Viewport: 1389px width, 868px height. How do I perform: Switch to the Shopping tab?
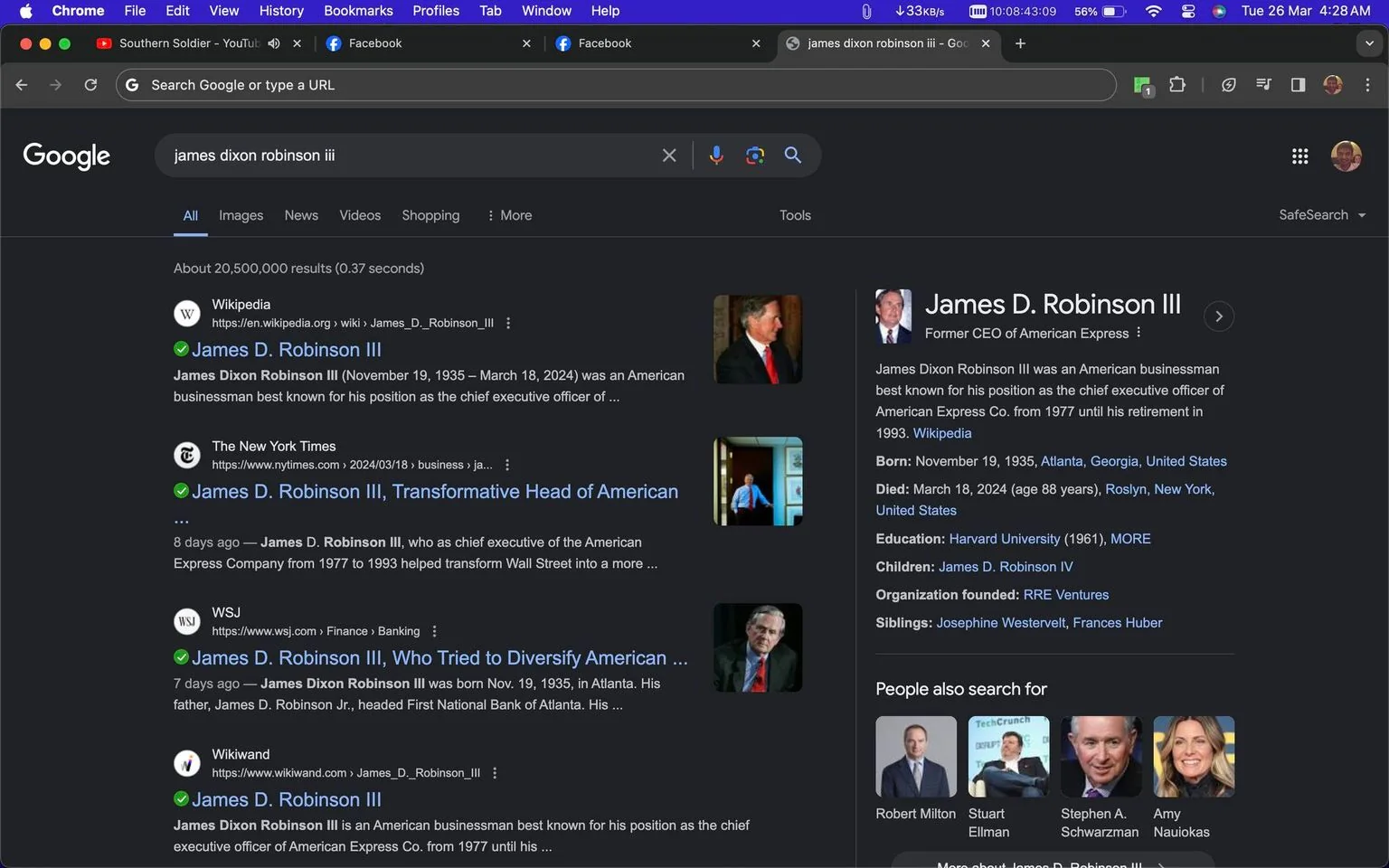pos(430,215)
